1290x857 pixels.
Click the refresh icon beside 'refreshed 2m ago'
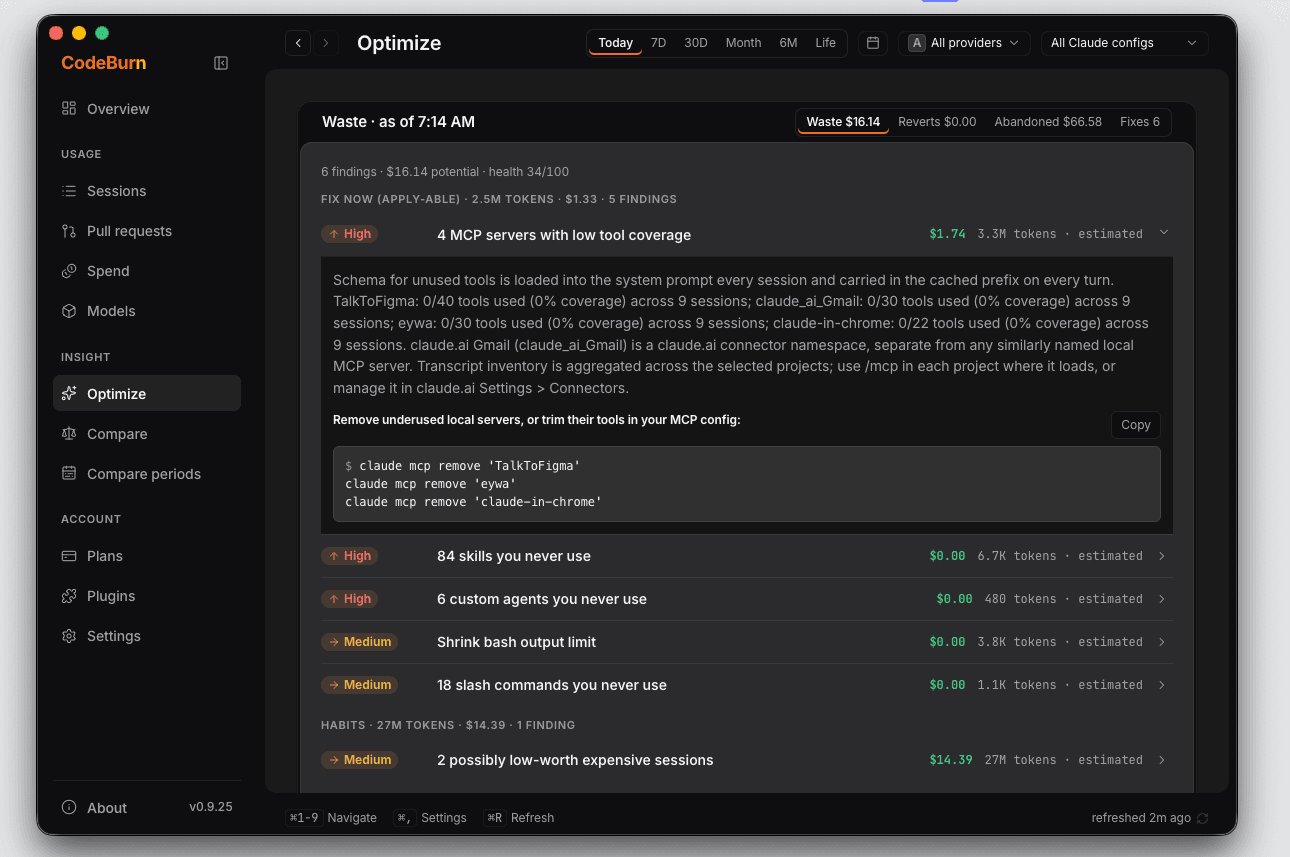1203,818
